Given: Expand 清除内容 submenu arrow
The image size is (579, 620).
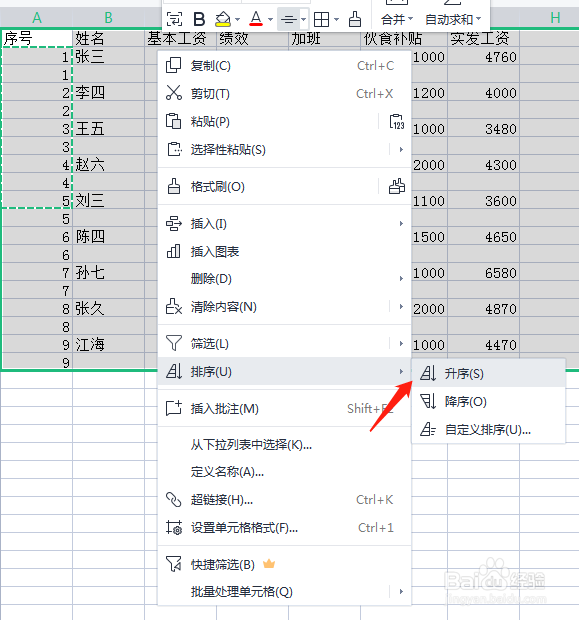Looking at the screenshot, I should point(401,306).
